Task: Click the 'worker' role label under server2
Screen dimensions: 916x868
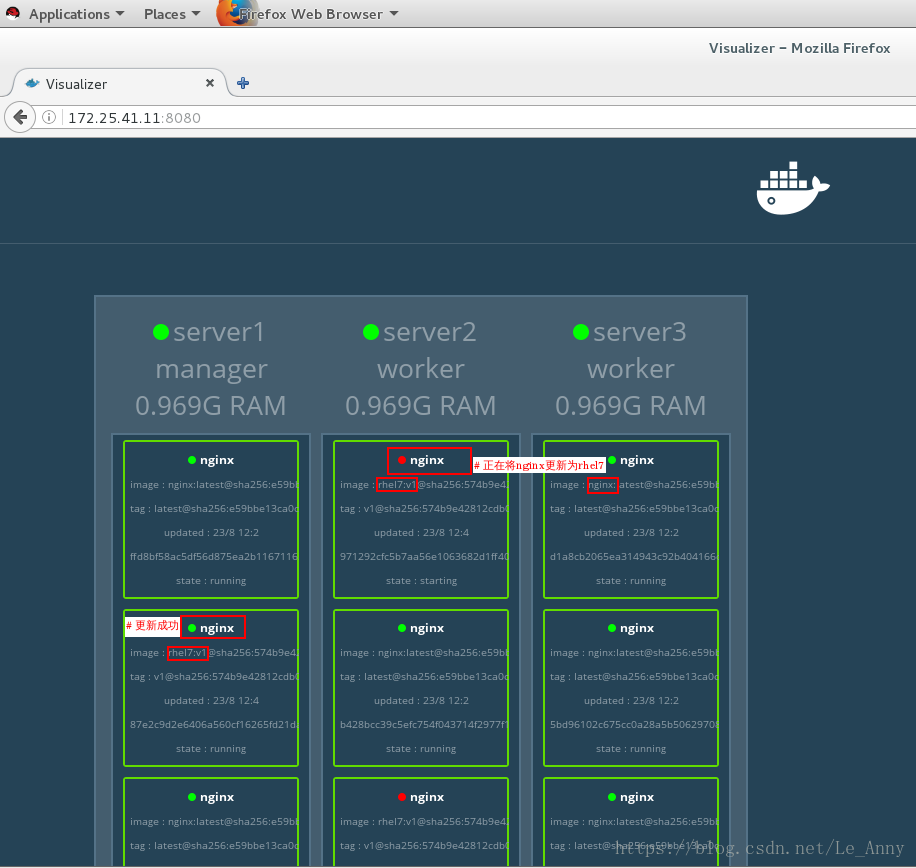Action: tap(421, 369)
